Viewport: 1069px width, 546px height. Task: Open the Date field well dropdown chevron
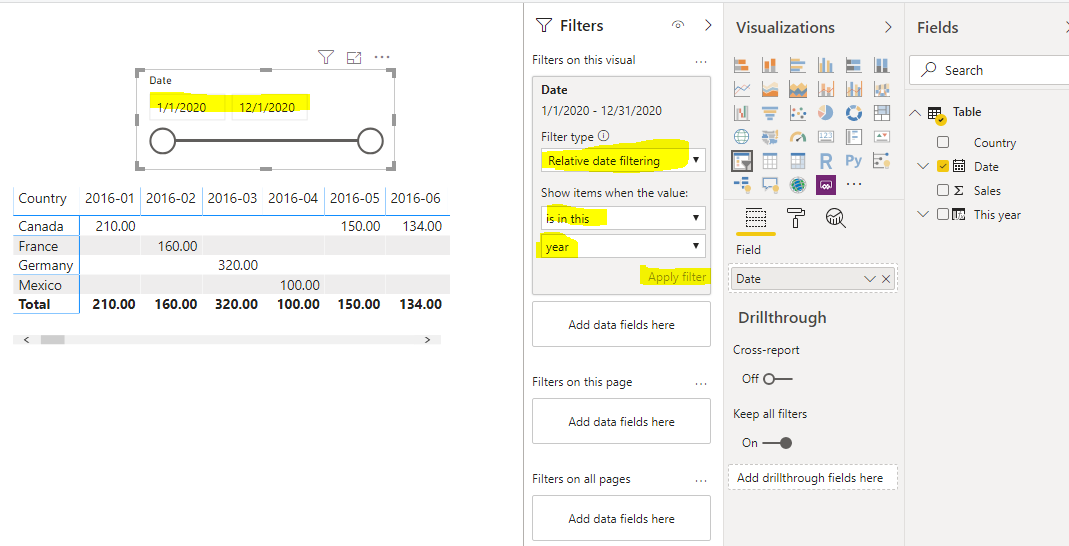pyautogui.click(x=869, y=279)
